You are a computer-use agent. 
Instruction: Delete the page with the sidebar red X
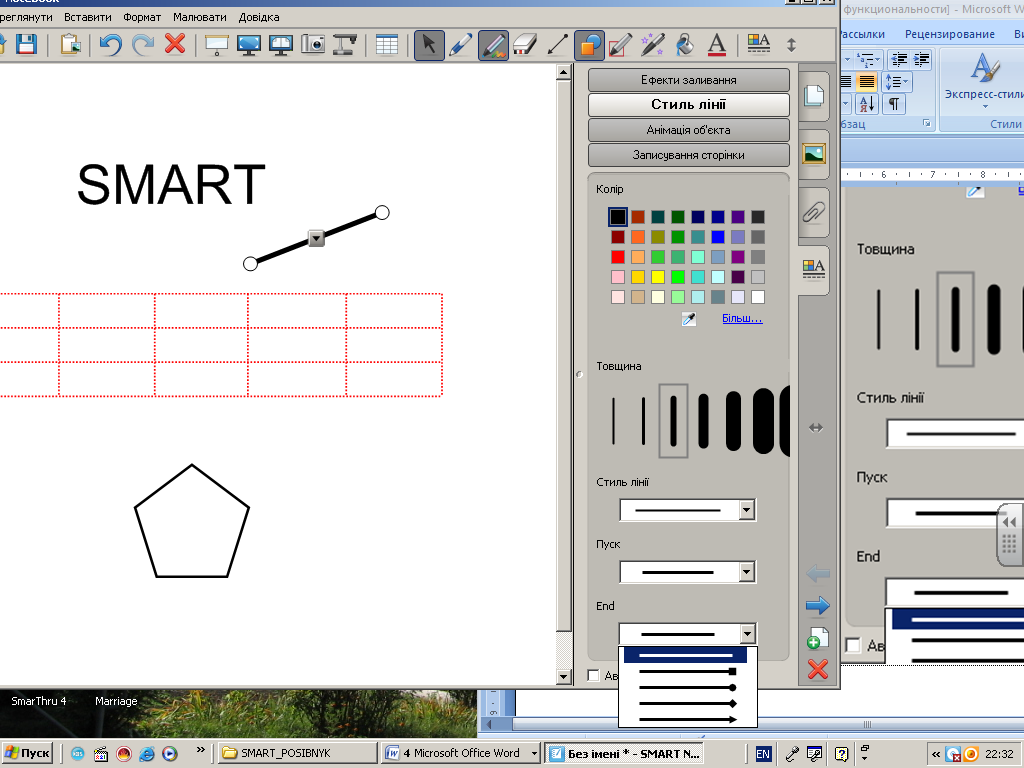pyautogui.click(x=818, y=669)
